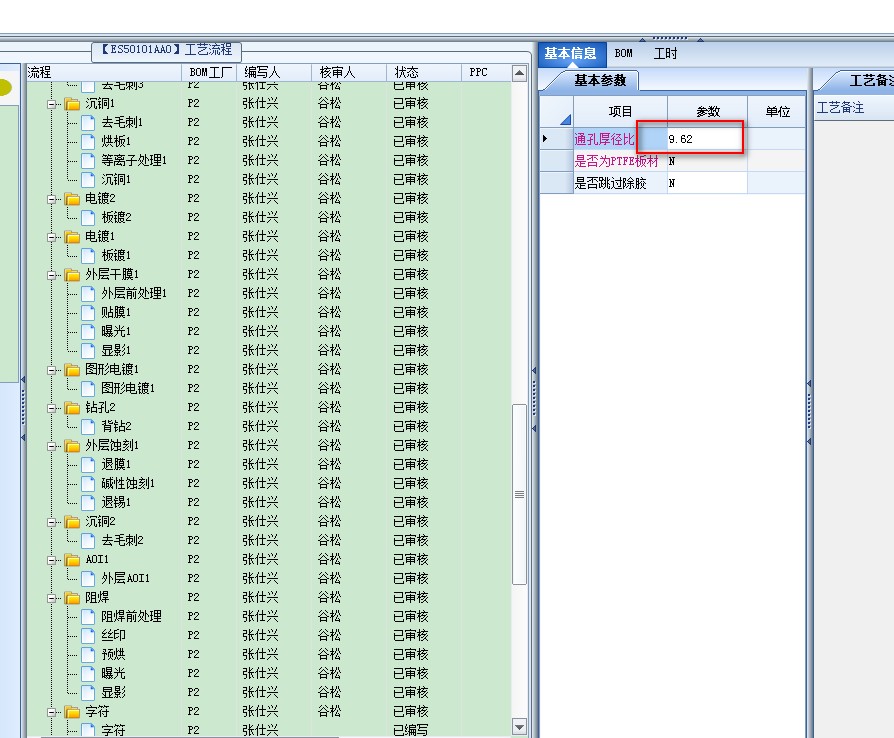Sort by the 状态 column header

tap(424, 72)
